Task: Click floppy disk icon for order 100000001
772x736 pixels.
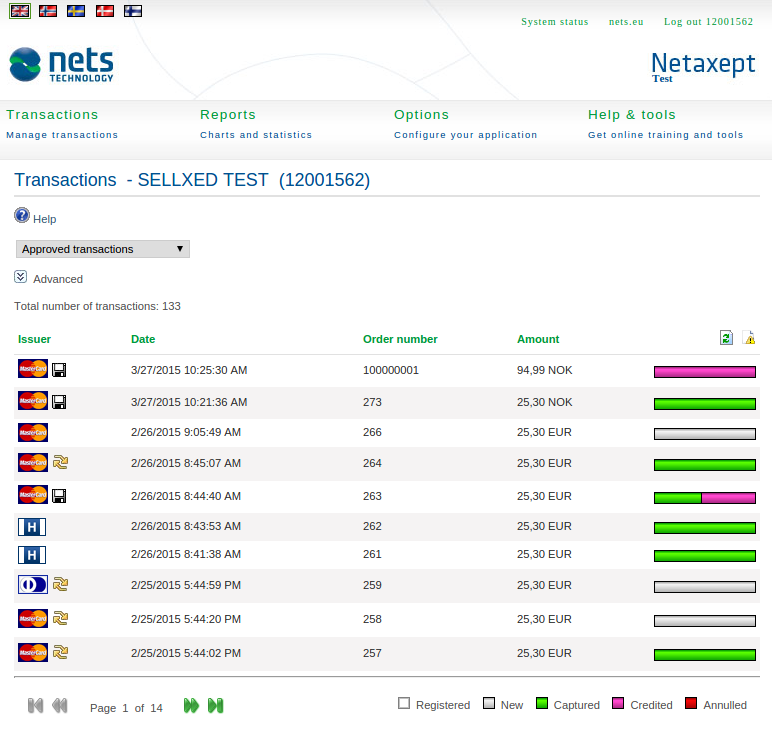Action: click(59, 370)
